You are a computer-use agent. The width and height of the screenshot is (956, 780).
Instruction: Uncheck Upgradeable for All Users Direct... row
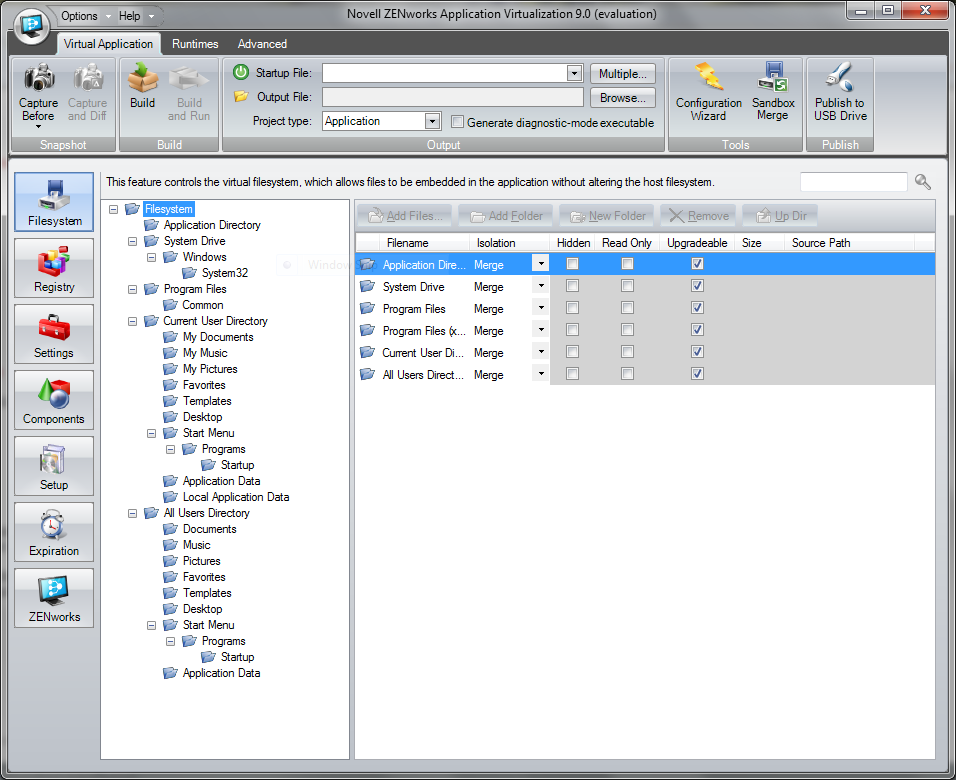click(x=697, y=373)
